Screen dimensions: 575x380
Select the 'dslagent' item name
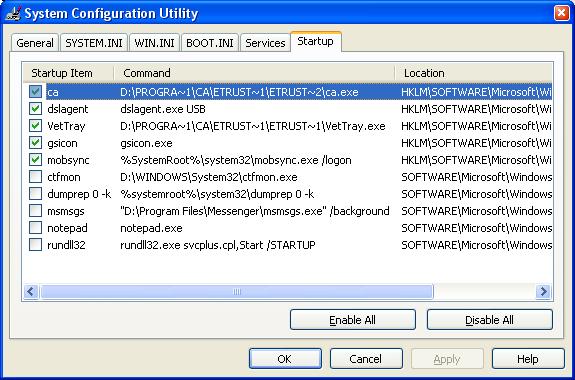pyautogui.click(x=68, y=109)
